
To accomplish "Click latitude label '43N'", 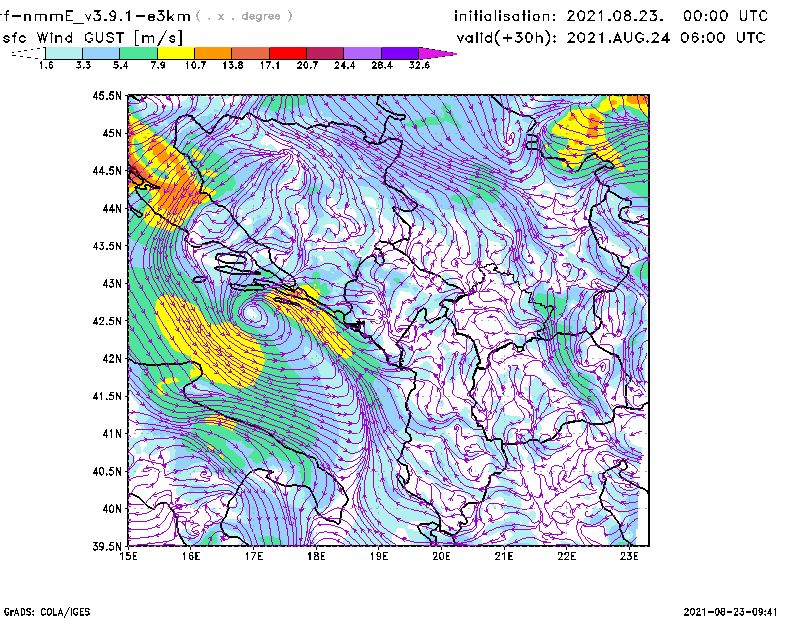I will pos(112,283).
